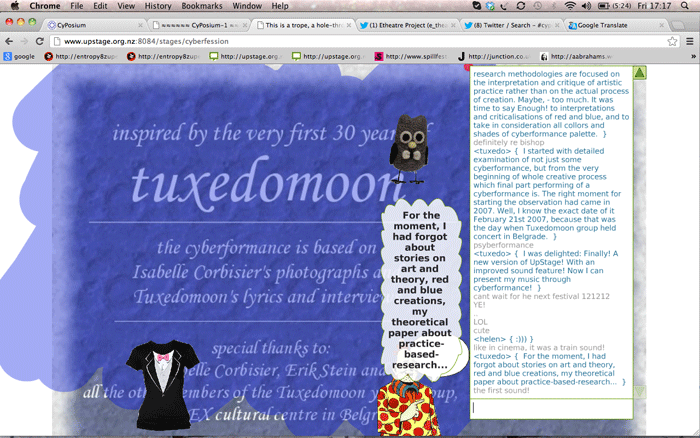Show hidden bookmarks with the double-chevron

(693, 56)
